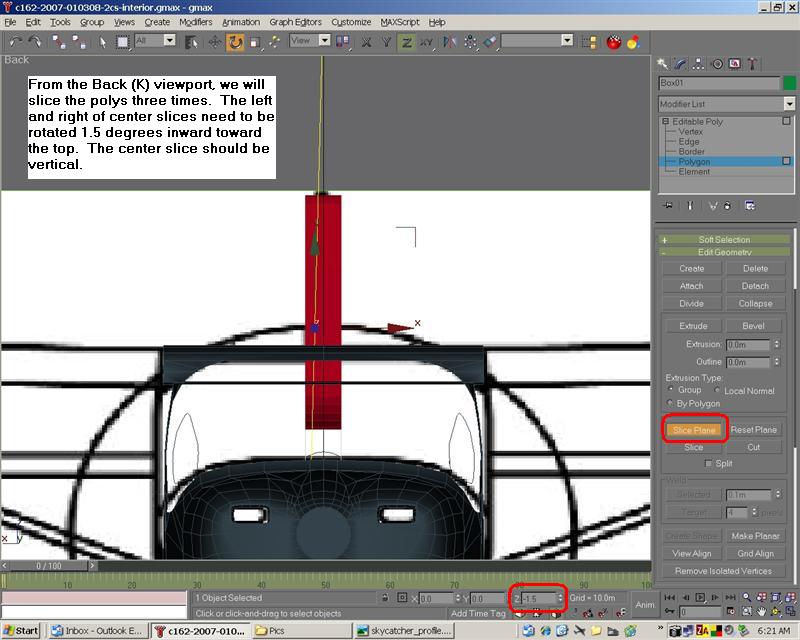
Task: Check the Split checkbox
Action: tap(708, 463)
